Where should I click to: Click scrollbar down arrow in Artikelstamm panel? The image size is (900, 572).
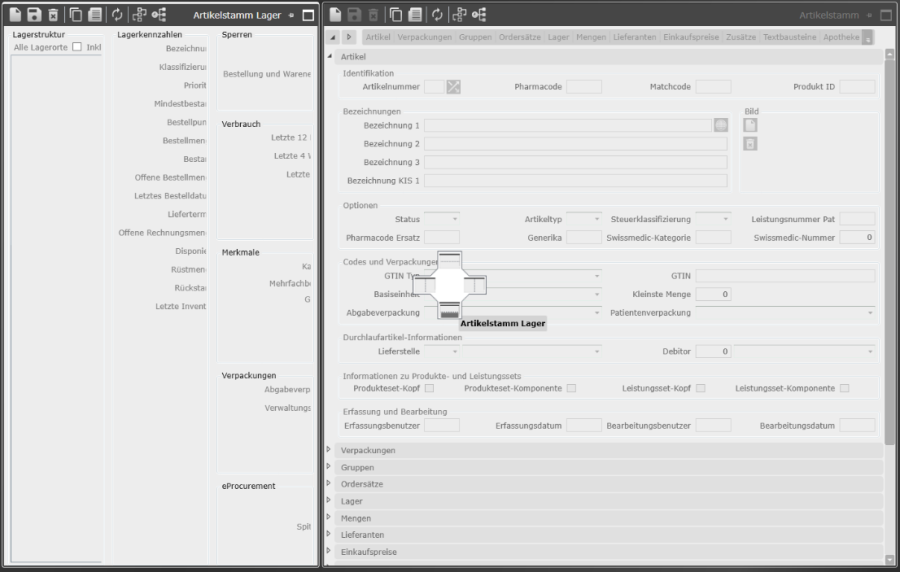point(890,560)
